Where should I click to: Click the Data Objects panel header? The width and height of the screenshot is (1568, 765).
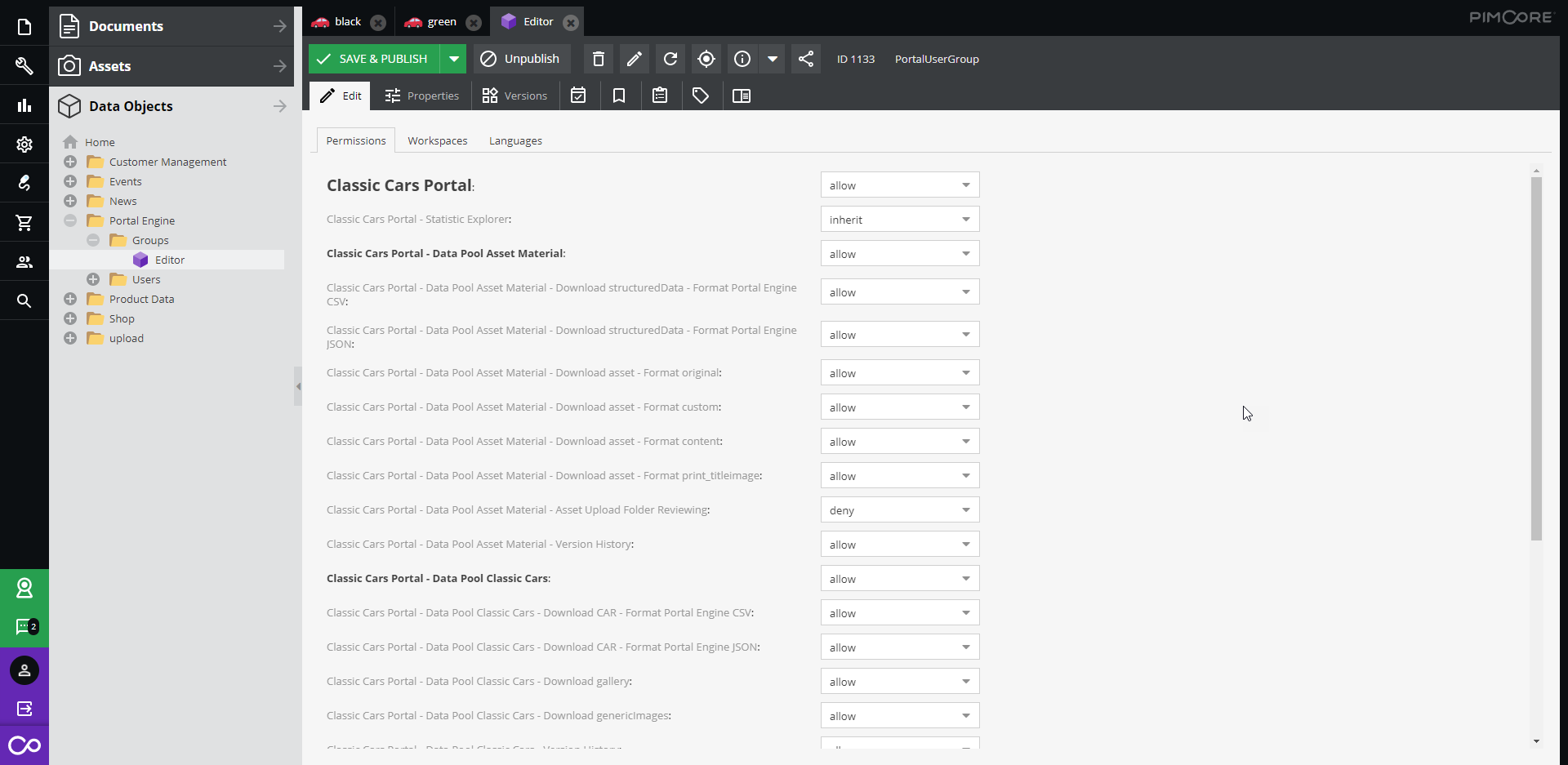click(171, 106)
